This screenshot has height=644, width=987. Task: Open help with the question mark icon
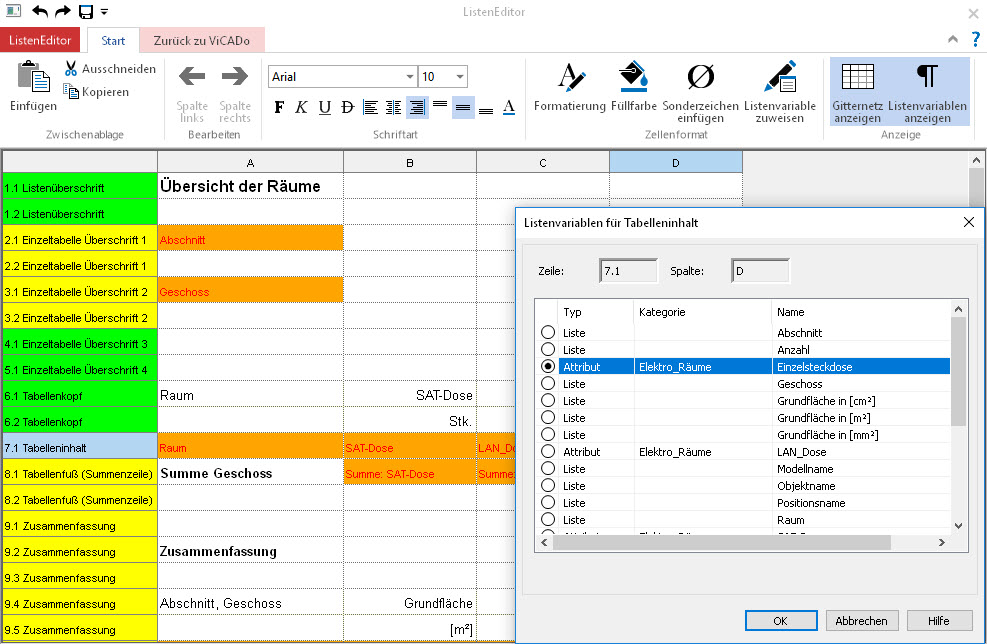(x=976, y=39)
